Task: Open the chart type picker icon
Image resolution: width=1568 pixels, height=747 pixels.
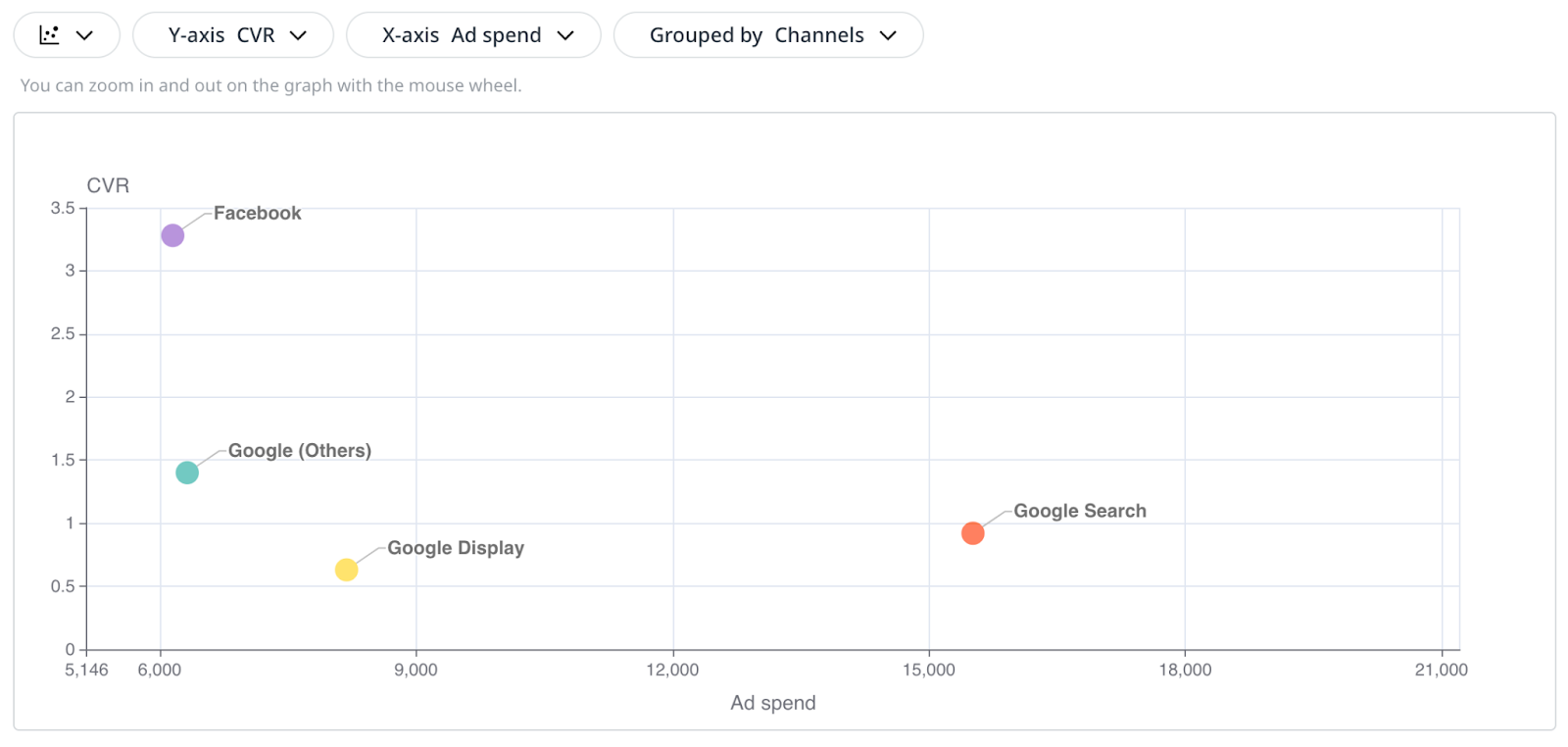Action: pos(83,33)
